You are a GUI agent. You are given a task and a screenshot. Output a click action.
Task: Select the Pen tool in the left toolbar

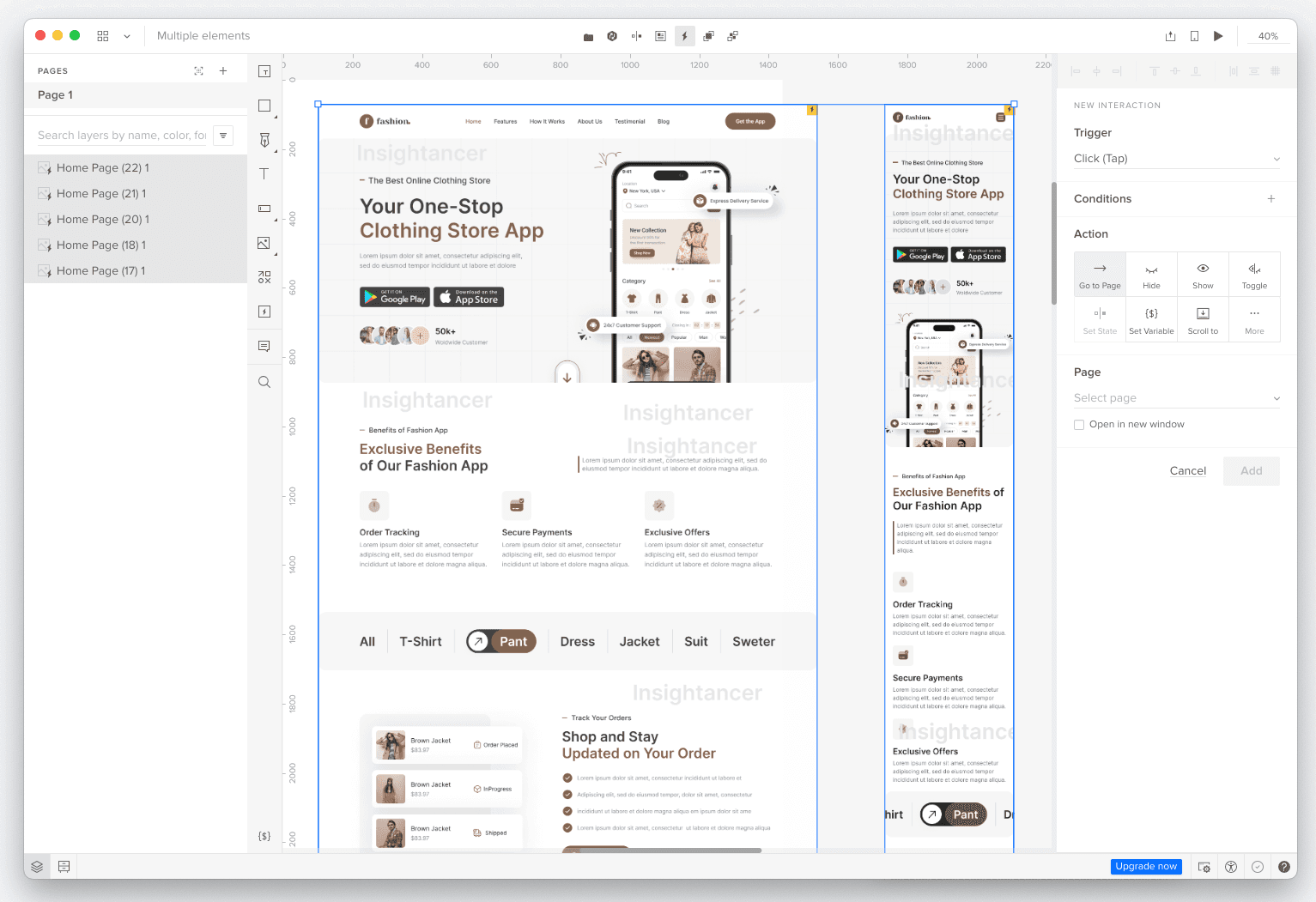click(264, 139)
